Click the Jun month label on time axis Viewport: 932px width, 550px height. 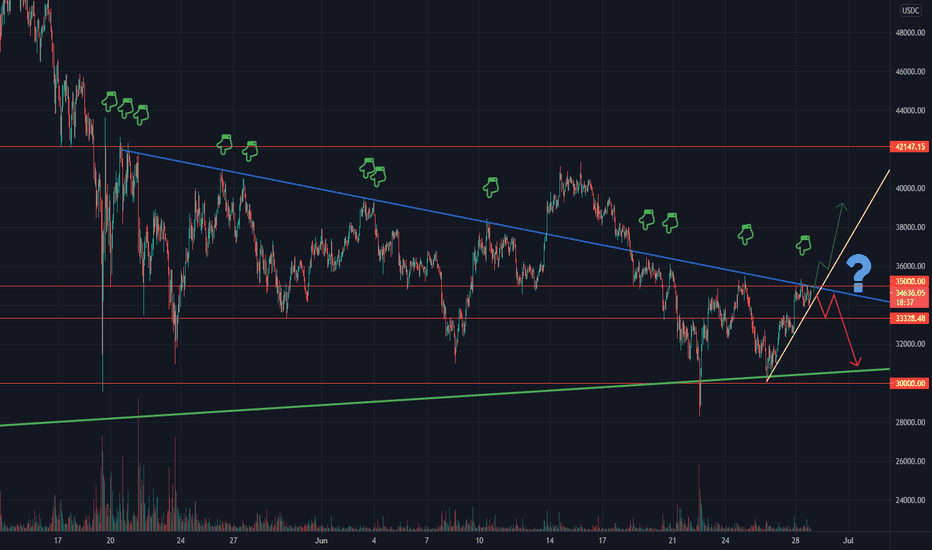tap(321, 540)
